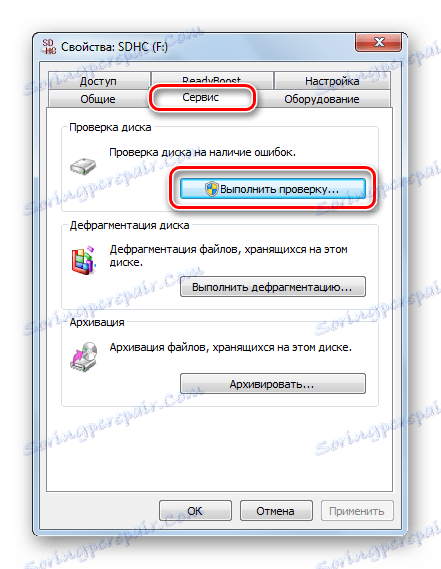Click the colorful defragmentation blocks icon
The image size is (441, 569).
pos(84,260)
